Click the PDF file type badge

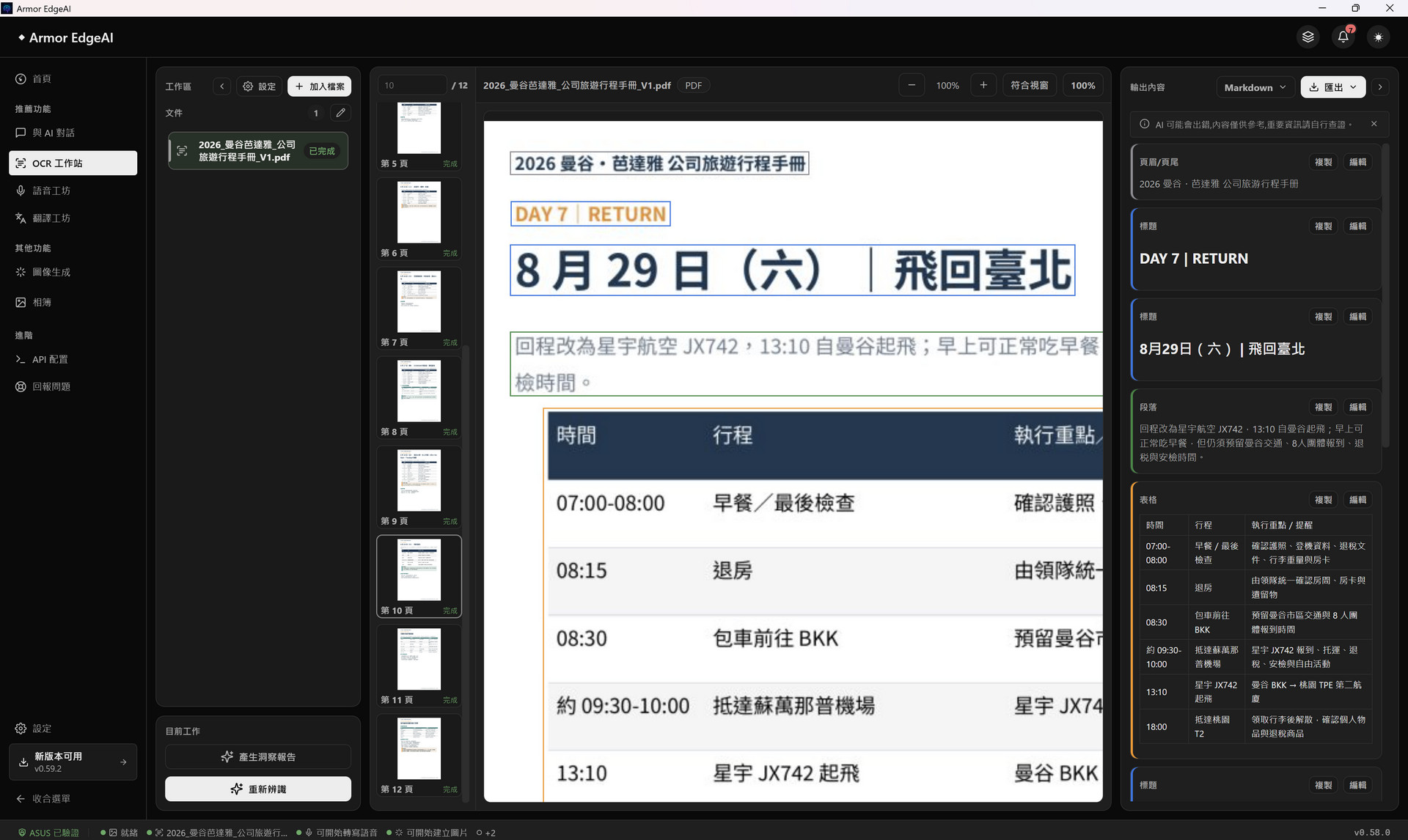693,86
